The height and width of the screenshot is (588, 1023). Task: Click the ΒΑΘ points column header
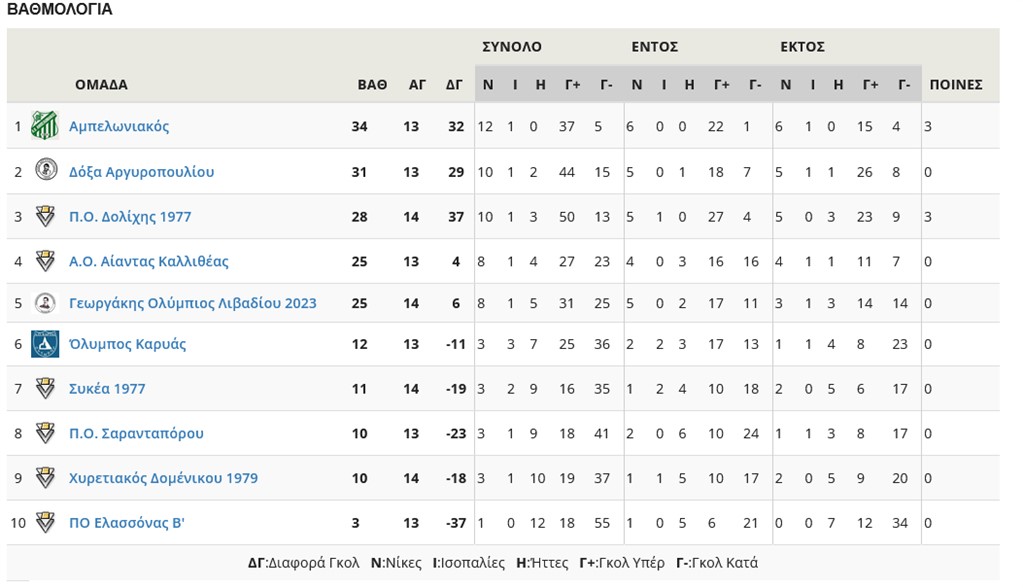(372, 85)
